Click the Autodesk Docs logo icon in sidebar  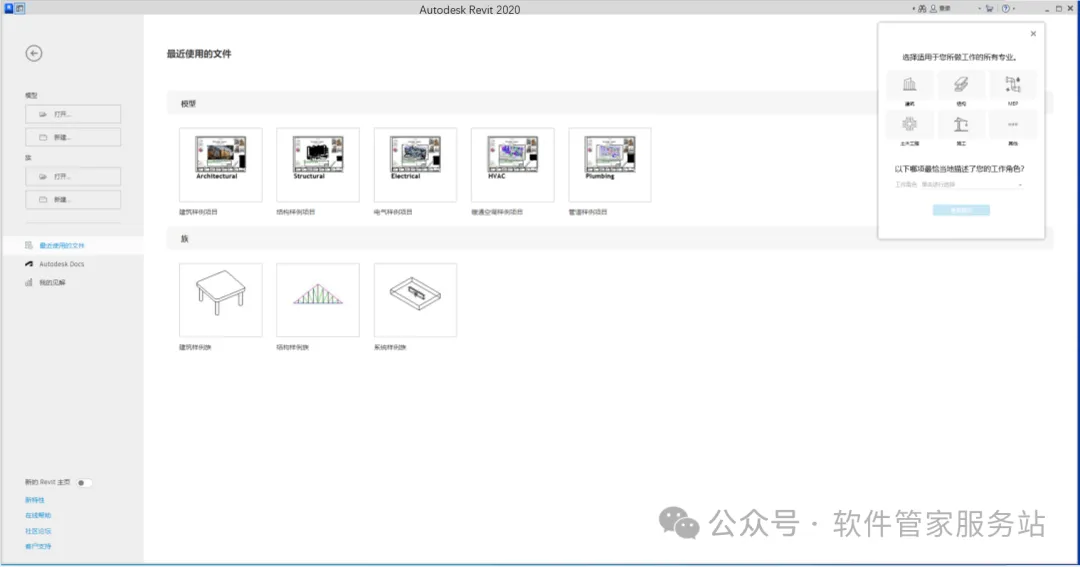(x=29, y=264)
